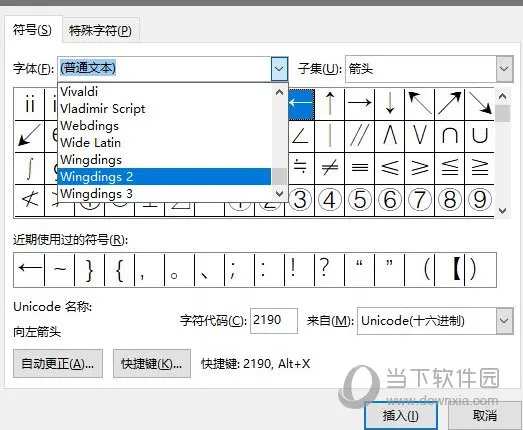Select the left arrow symbol in grid

[300, 104]
